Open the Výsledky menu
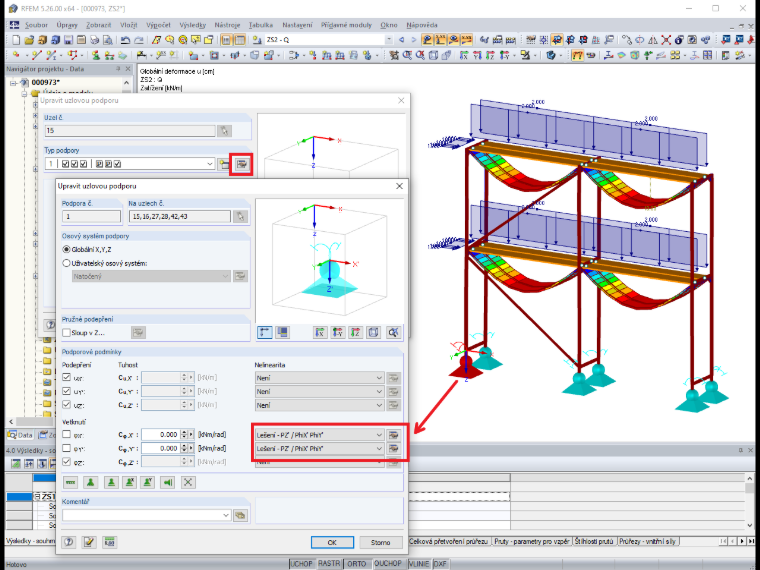Screen dimensions: 760x570 pyautogui.click(x=192, y=25)
